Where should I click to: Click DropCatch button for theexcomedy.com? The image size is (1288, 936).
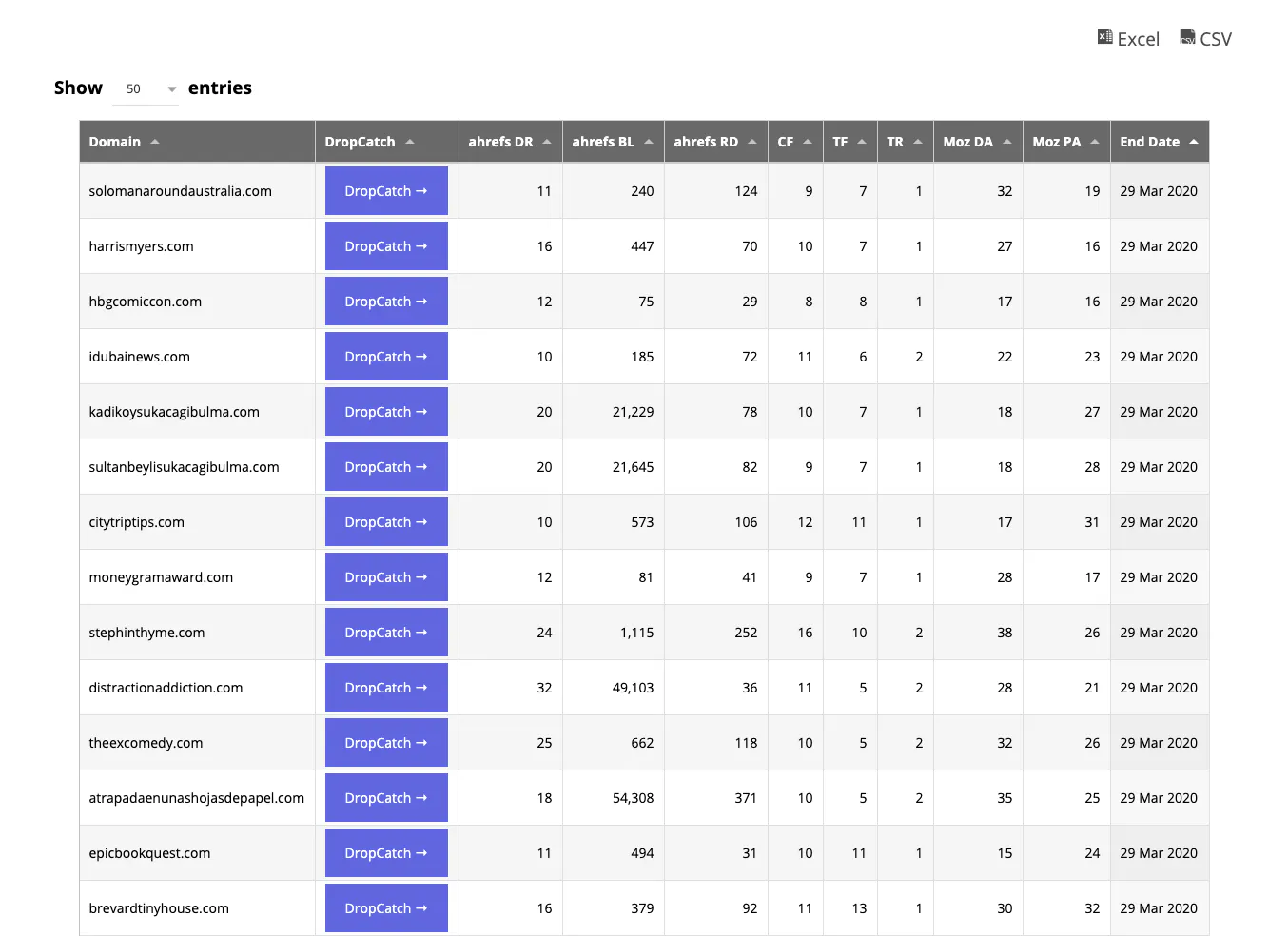tap(386, 743)
